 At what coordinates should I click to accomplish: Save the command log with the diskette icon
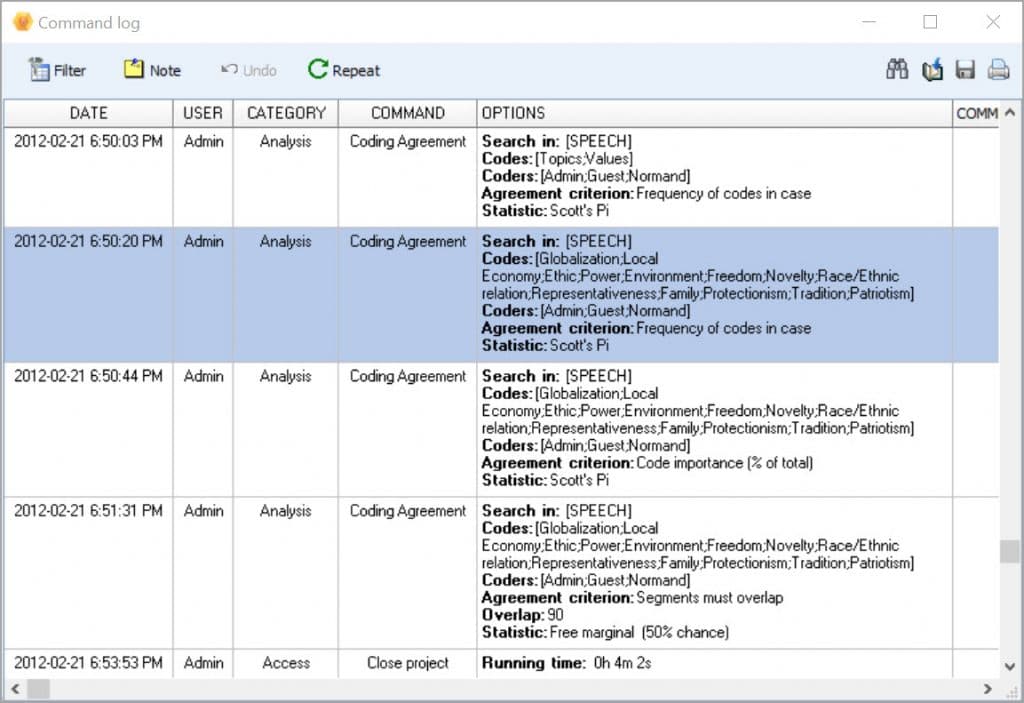[x=964, y=69]
